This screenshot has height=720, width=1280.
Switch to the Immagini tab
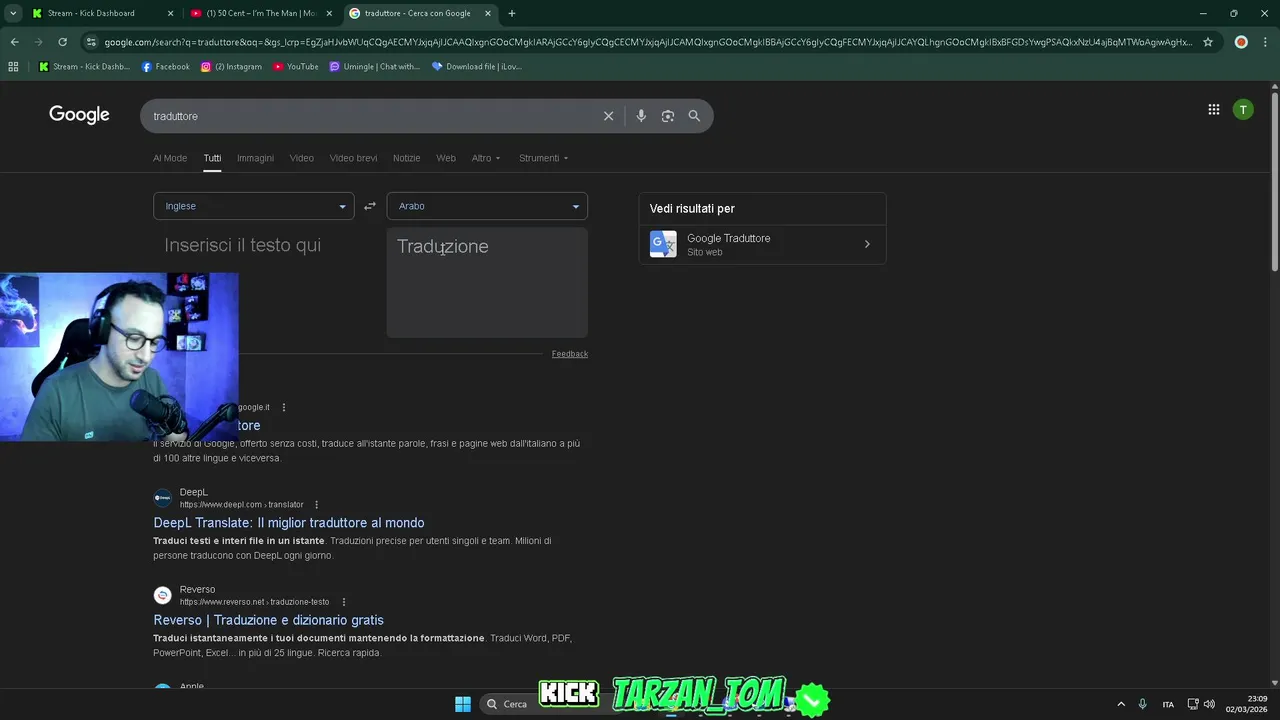tap(255, 158)
